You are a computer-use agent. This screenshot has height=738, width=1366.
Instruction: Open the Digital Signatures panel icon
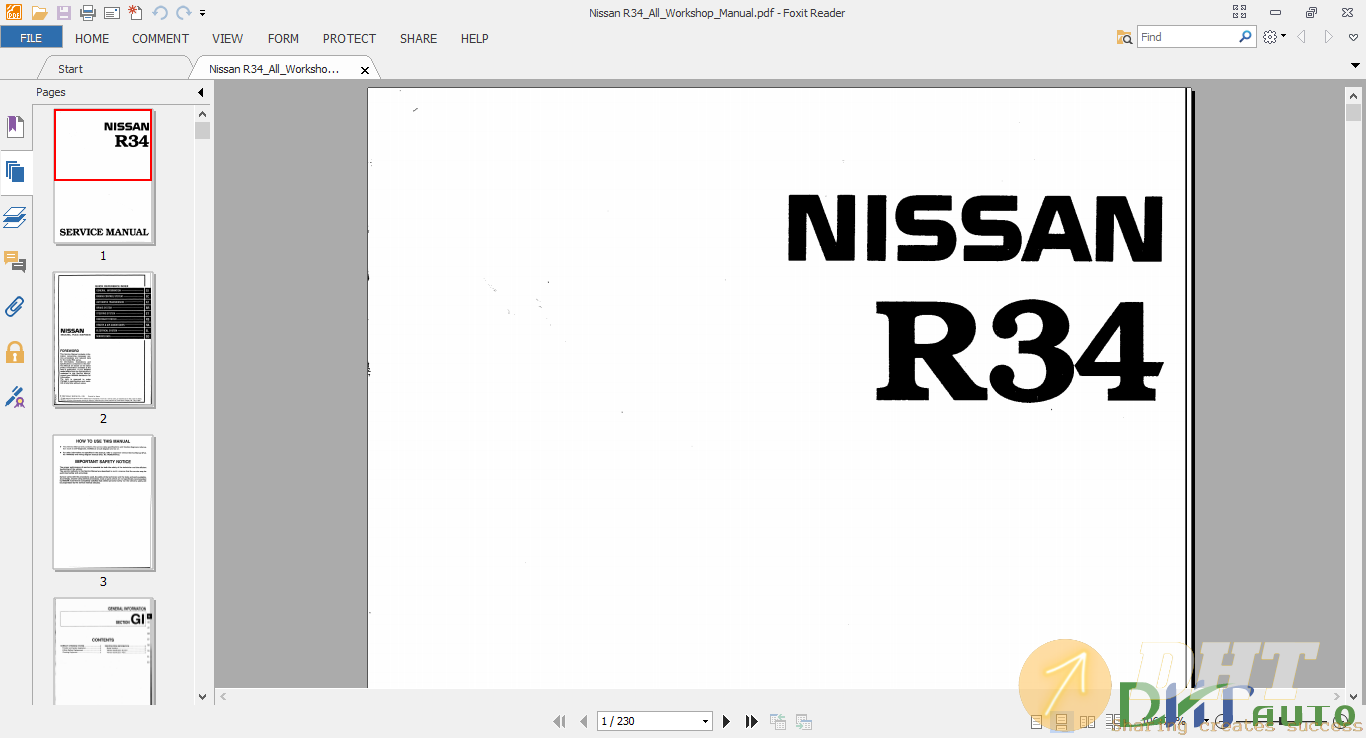(x=15, y=397)
